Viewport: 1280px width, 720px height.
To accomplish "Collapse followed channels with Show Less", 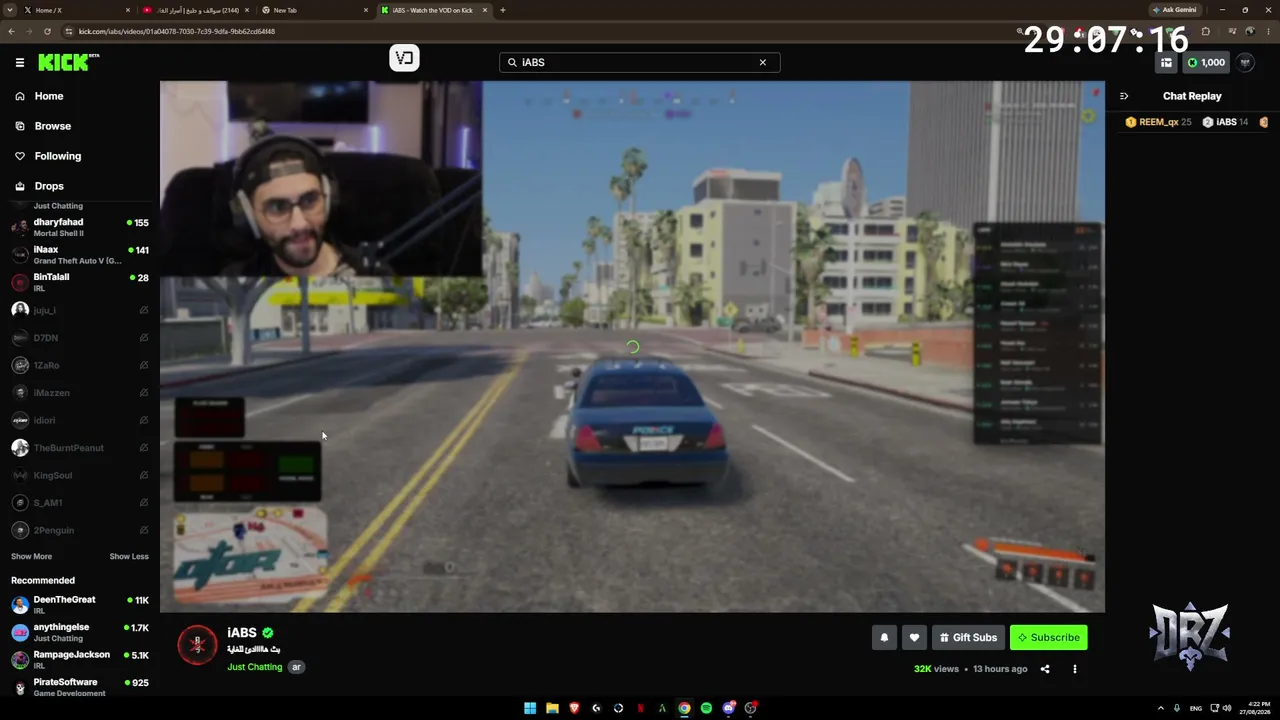I will [129, 556].
